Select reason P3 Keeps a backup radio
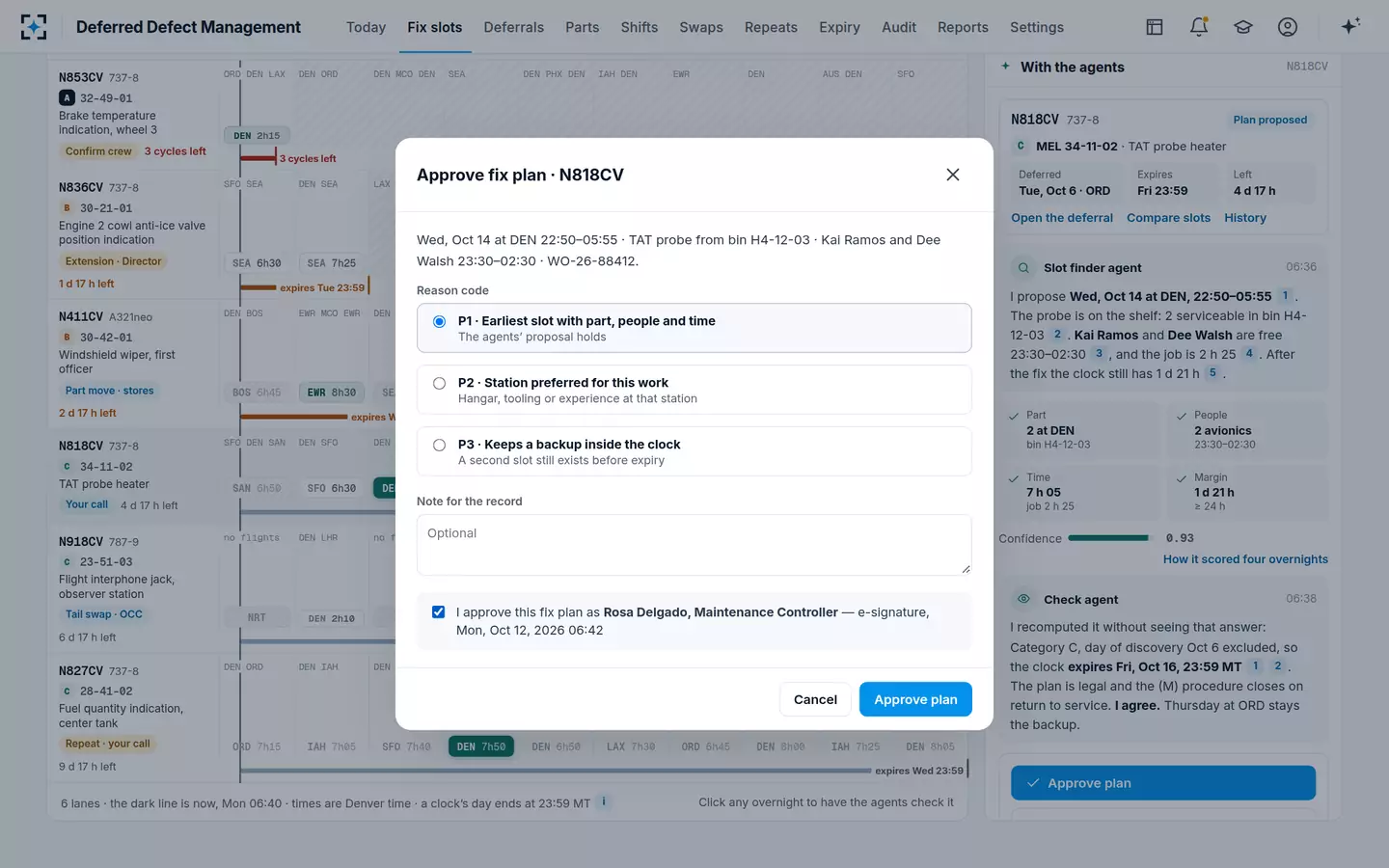The width and height of the screenshot is (1389, 868). [x=439, y=445]
